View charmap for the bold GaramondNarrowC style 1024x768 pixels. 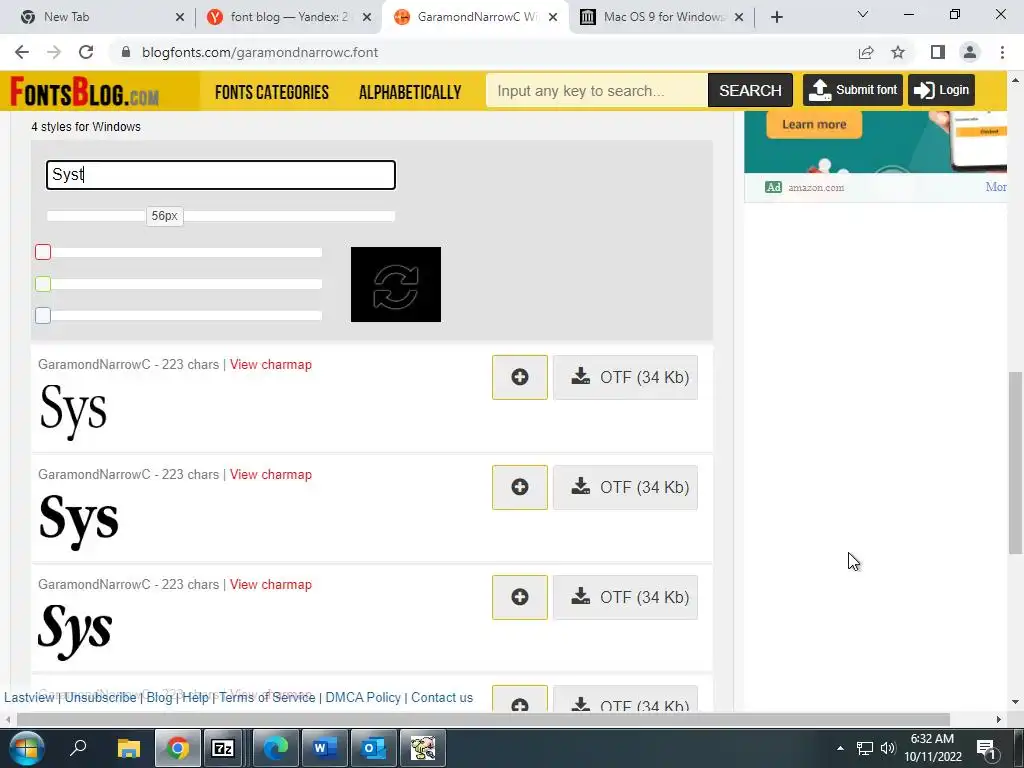pos(270,475)
